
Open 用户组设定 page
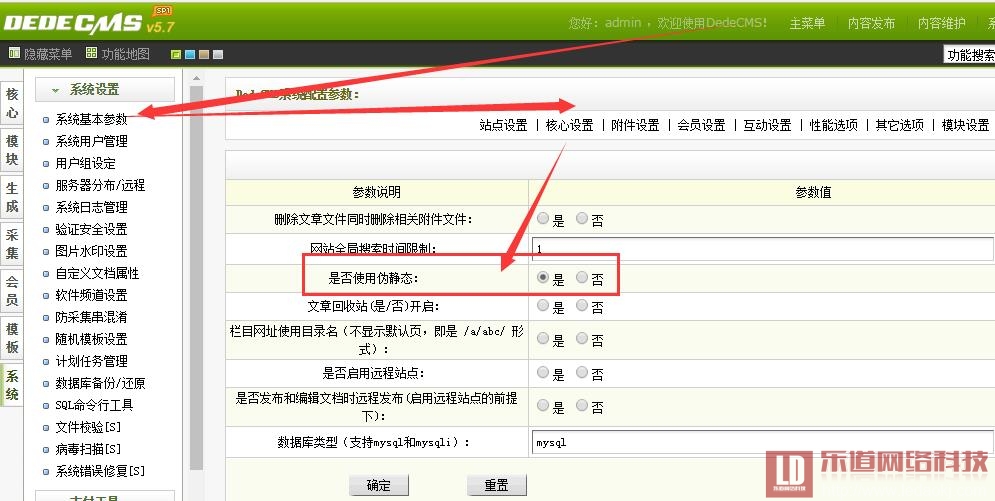(86, 163)
